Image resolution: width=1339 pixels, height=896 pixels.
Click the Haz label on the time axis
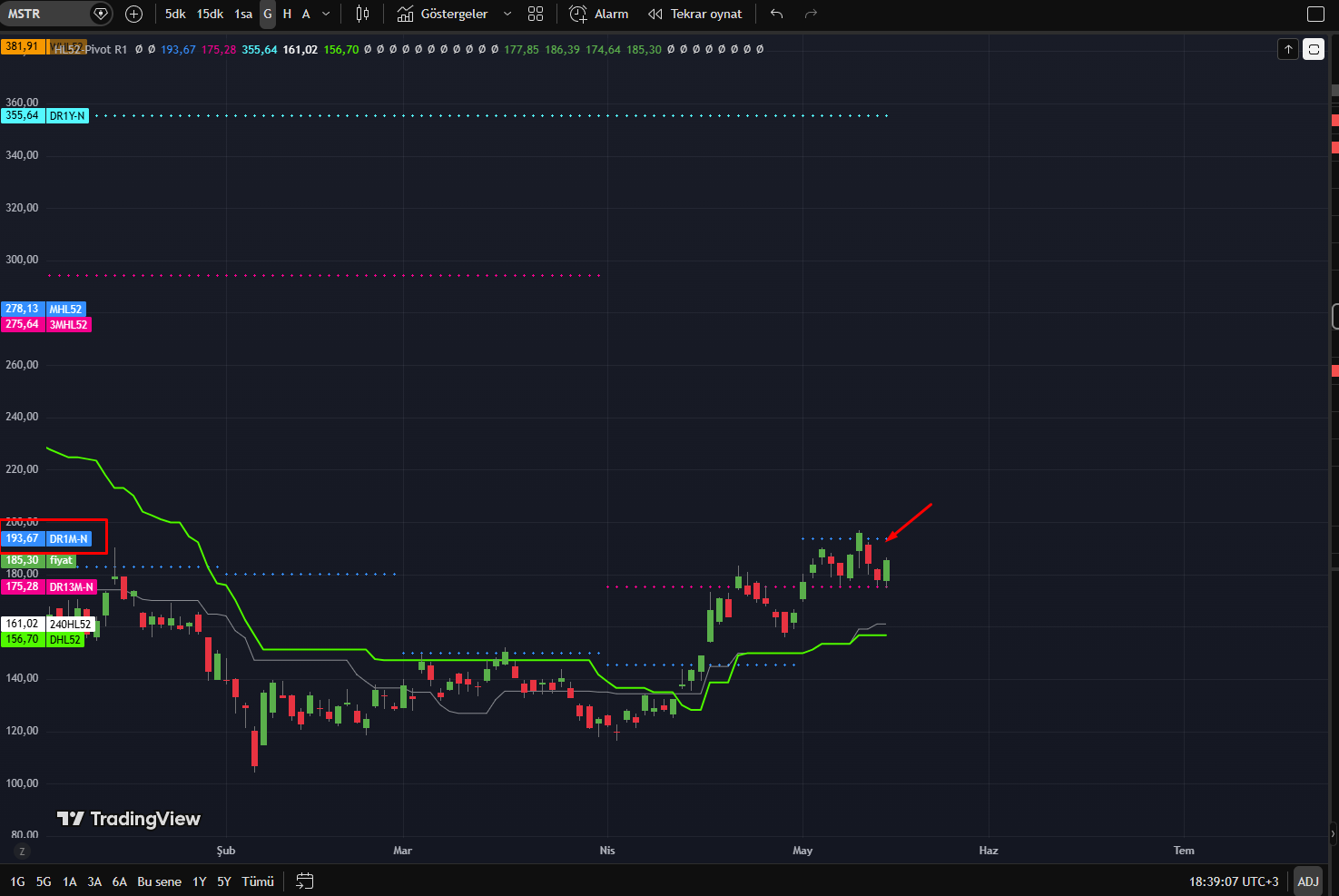989,851
